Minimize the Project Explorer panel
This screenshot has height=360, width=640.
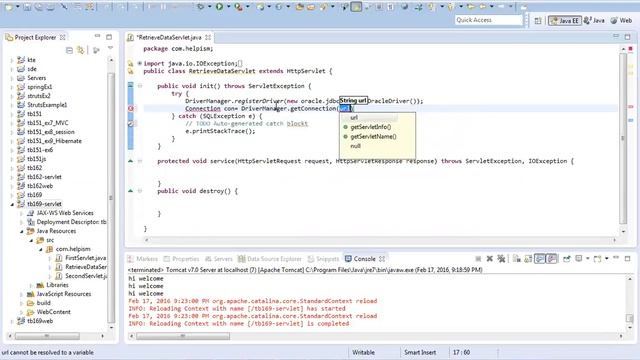97,37
